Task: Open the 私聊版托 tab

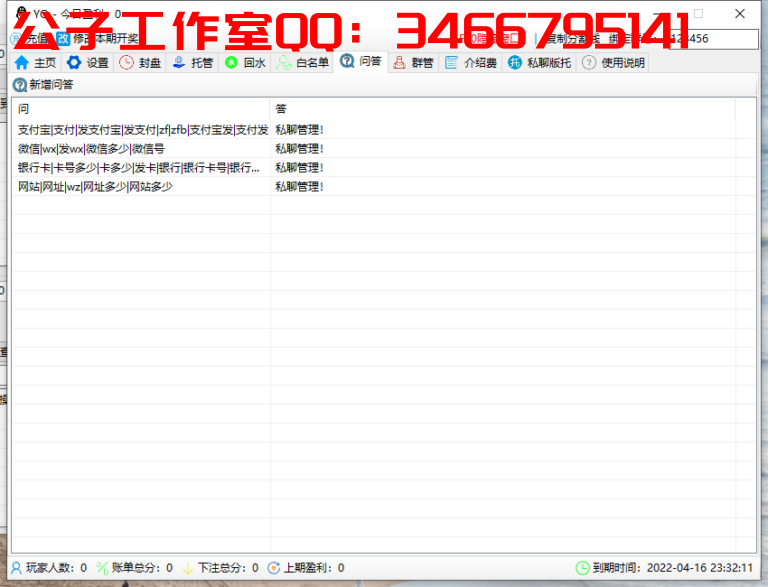Action: tap(539, 63)
